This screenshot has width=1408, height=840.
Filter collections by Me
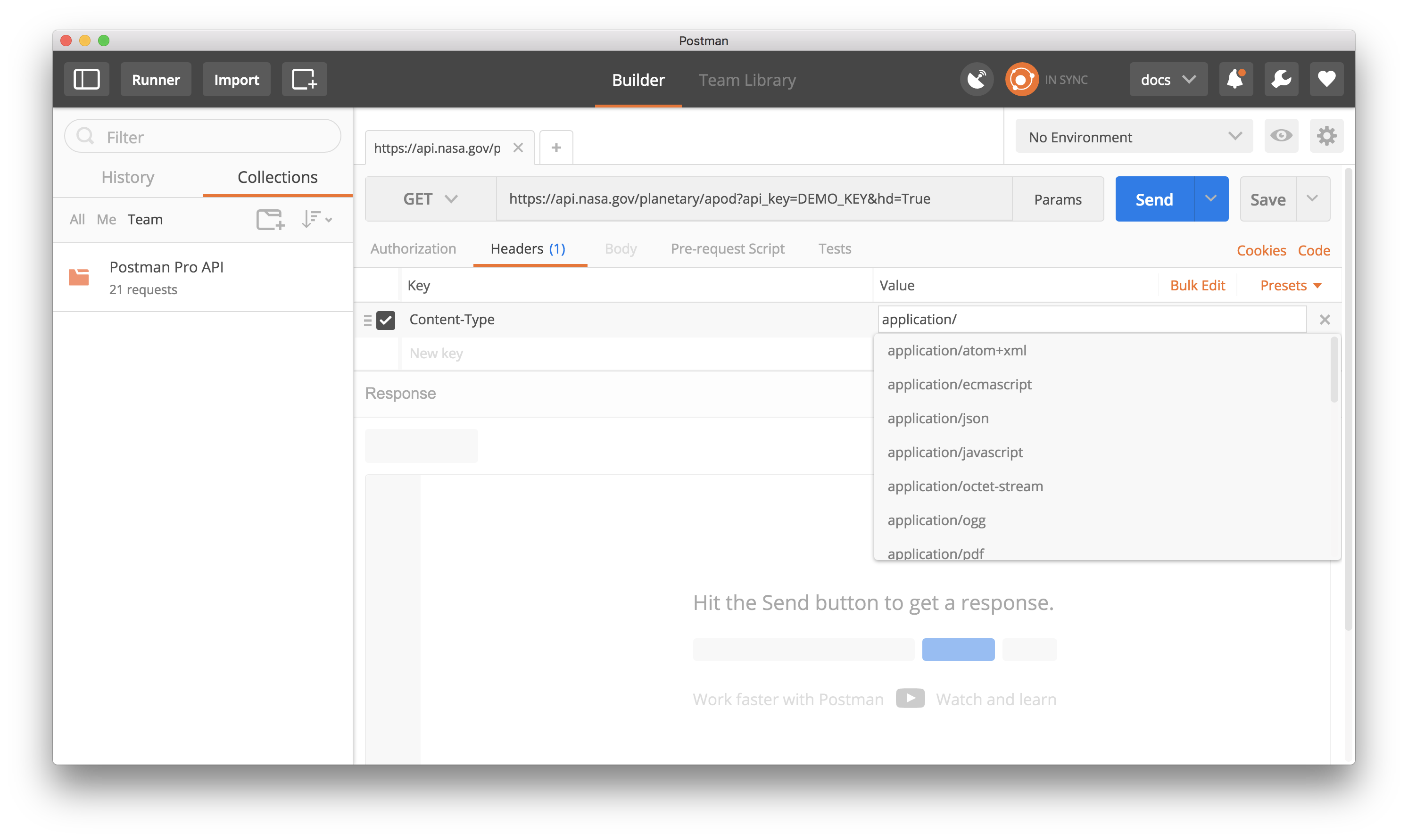pos(106,219)
